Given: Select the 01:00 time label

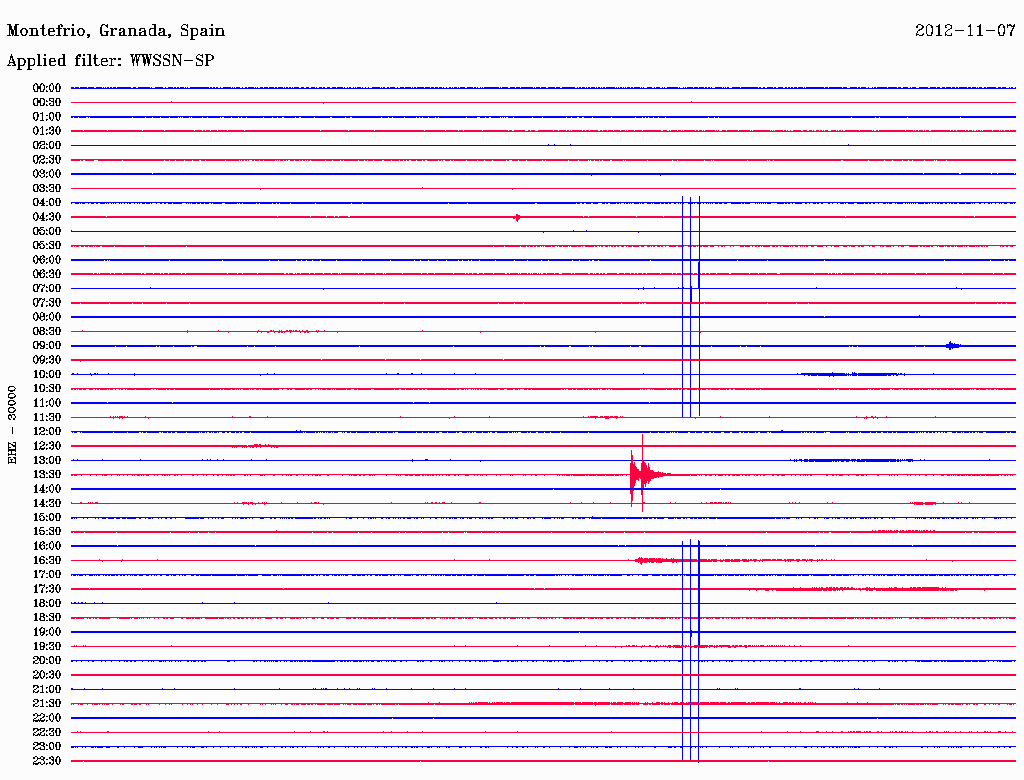Looking at the screenshot, I should tap(47, 116).
